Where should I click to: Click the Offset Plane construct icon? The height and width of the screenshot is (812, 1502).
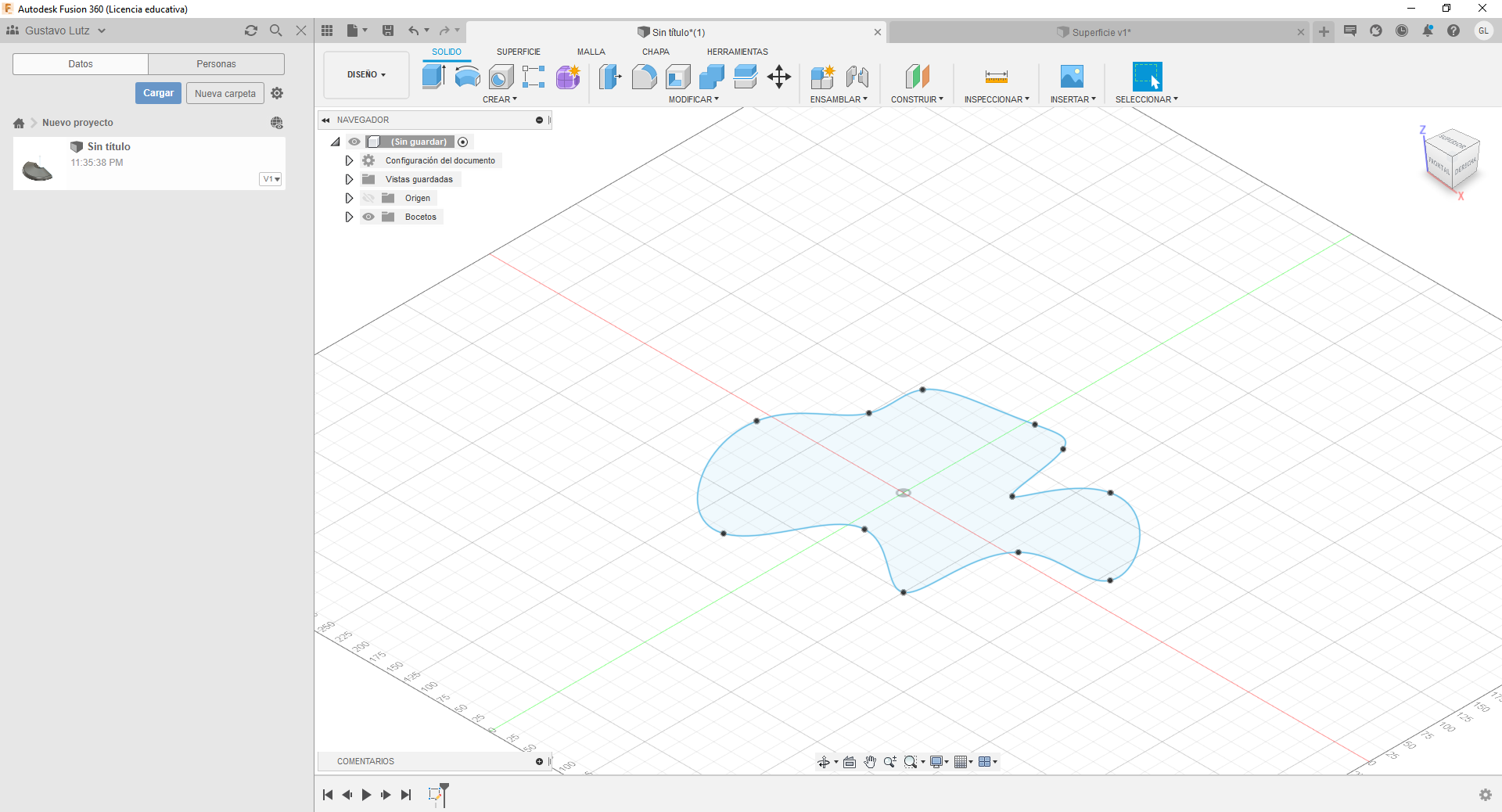coord(917,77)
